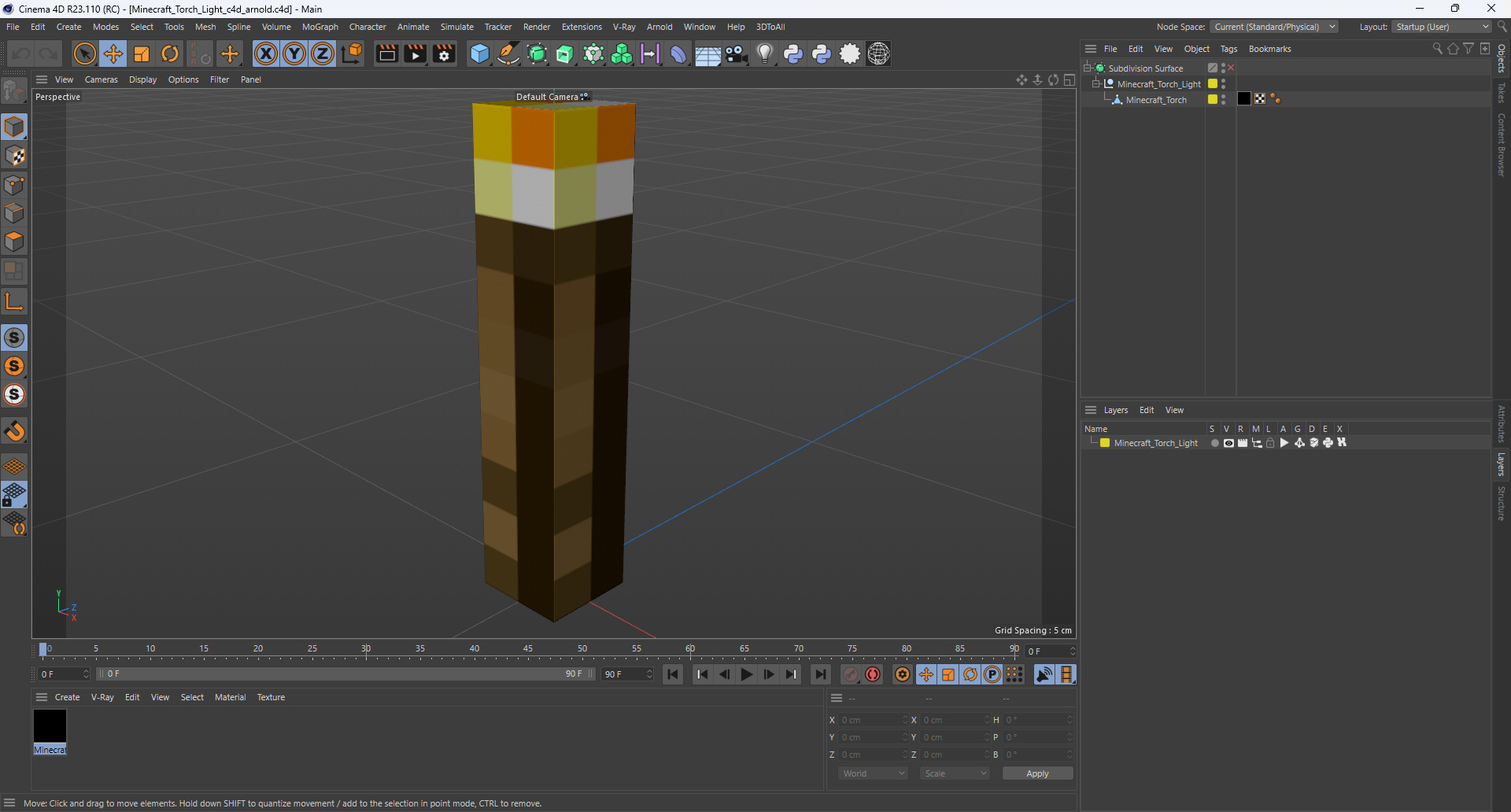Image resolution: width=1511 pixels, height=812 pixels.
Task: Open the Layout Startup dropdown
Action: tap(1443, 27)
